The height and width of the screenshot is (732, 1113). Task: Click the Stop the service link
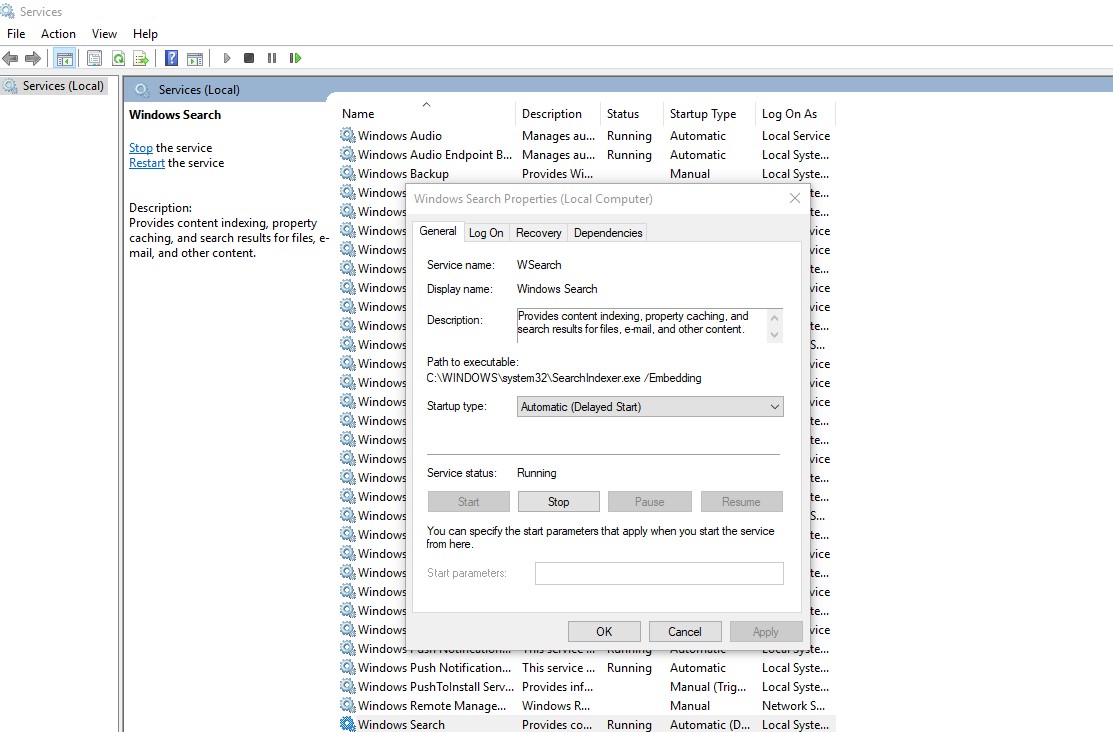click(141, 148)
